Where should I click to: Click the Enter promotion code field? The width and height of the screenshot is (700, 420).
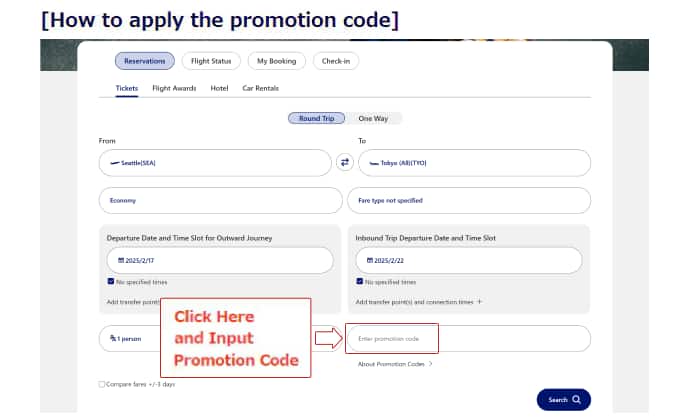pyautogui.click(x=392, y=339)
